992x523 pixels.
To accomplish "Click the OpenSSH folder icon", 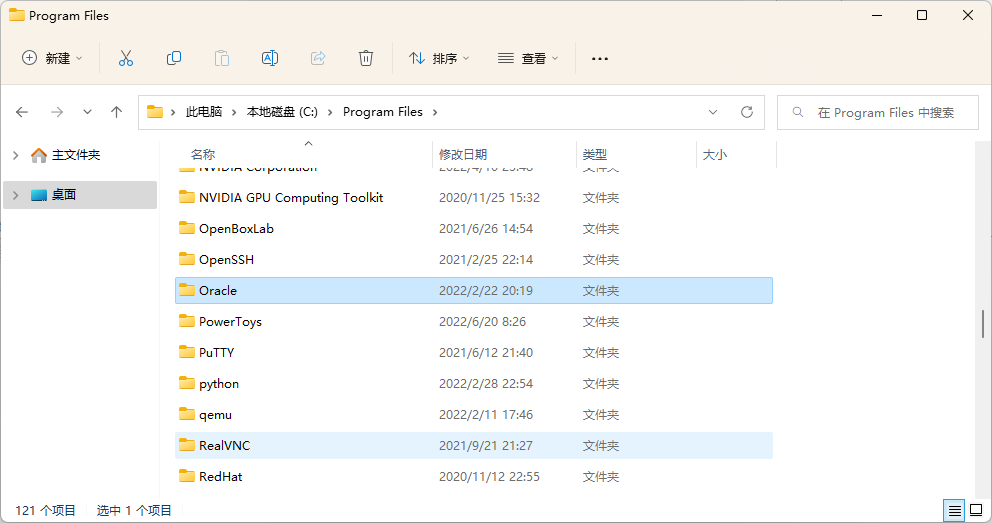I will point(187,259).
